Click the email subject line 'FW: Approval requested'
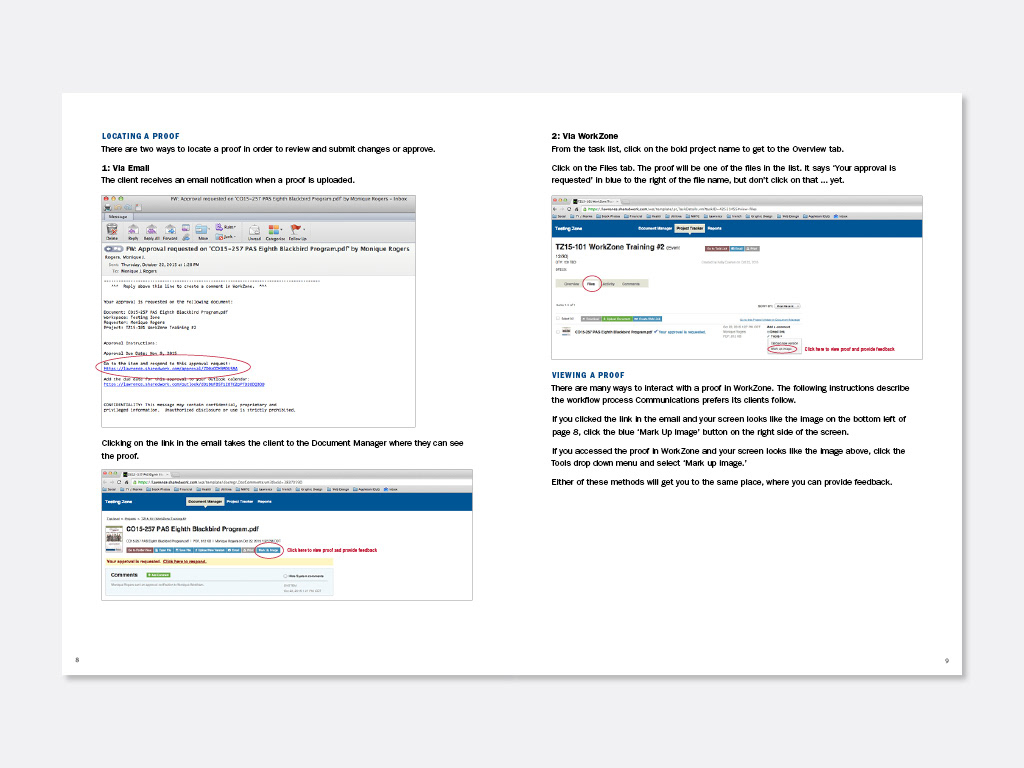The image size is (1024, 768). tap(268, 249)
